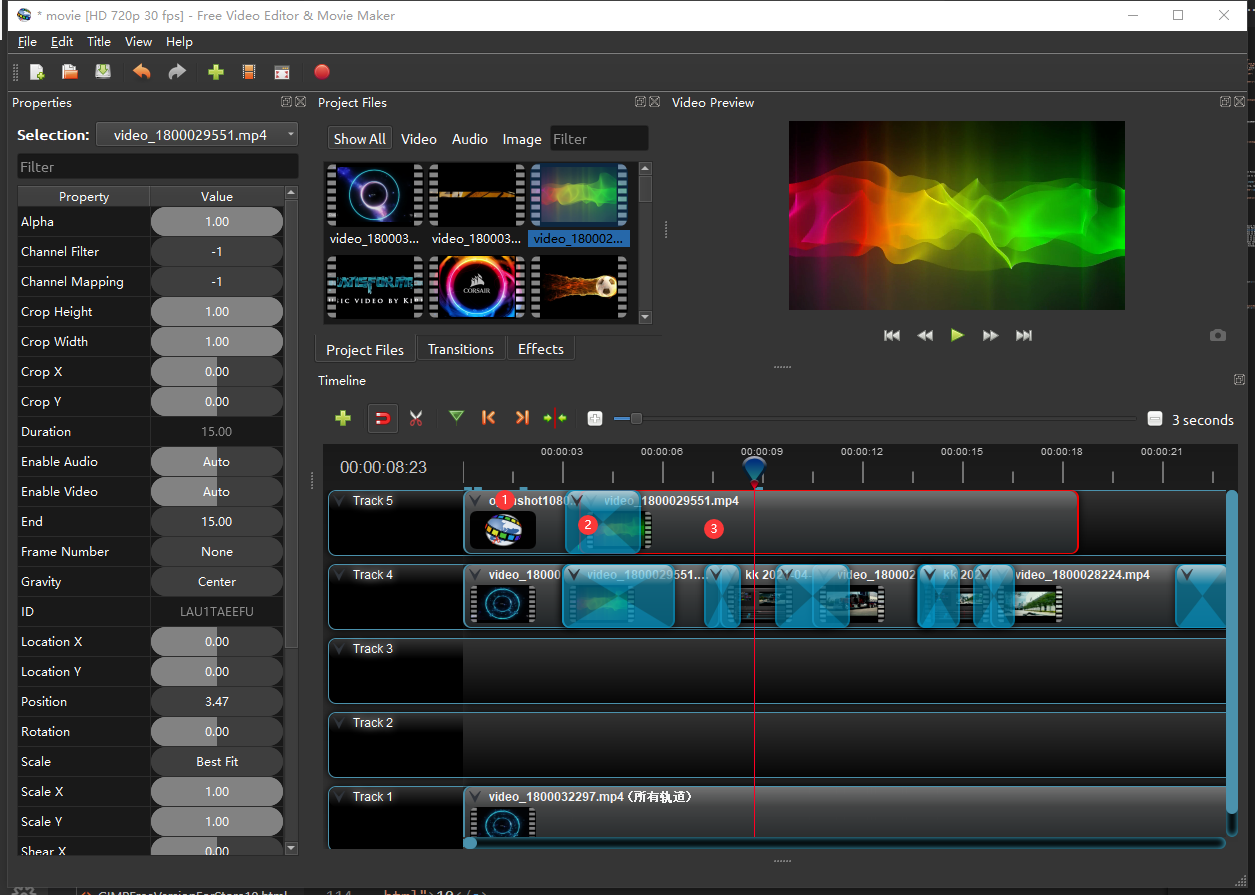Filter project files to Image only
Viewport: 1255px width, 895px height.
click(x=522, y=139)
